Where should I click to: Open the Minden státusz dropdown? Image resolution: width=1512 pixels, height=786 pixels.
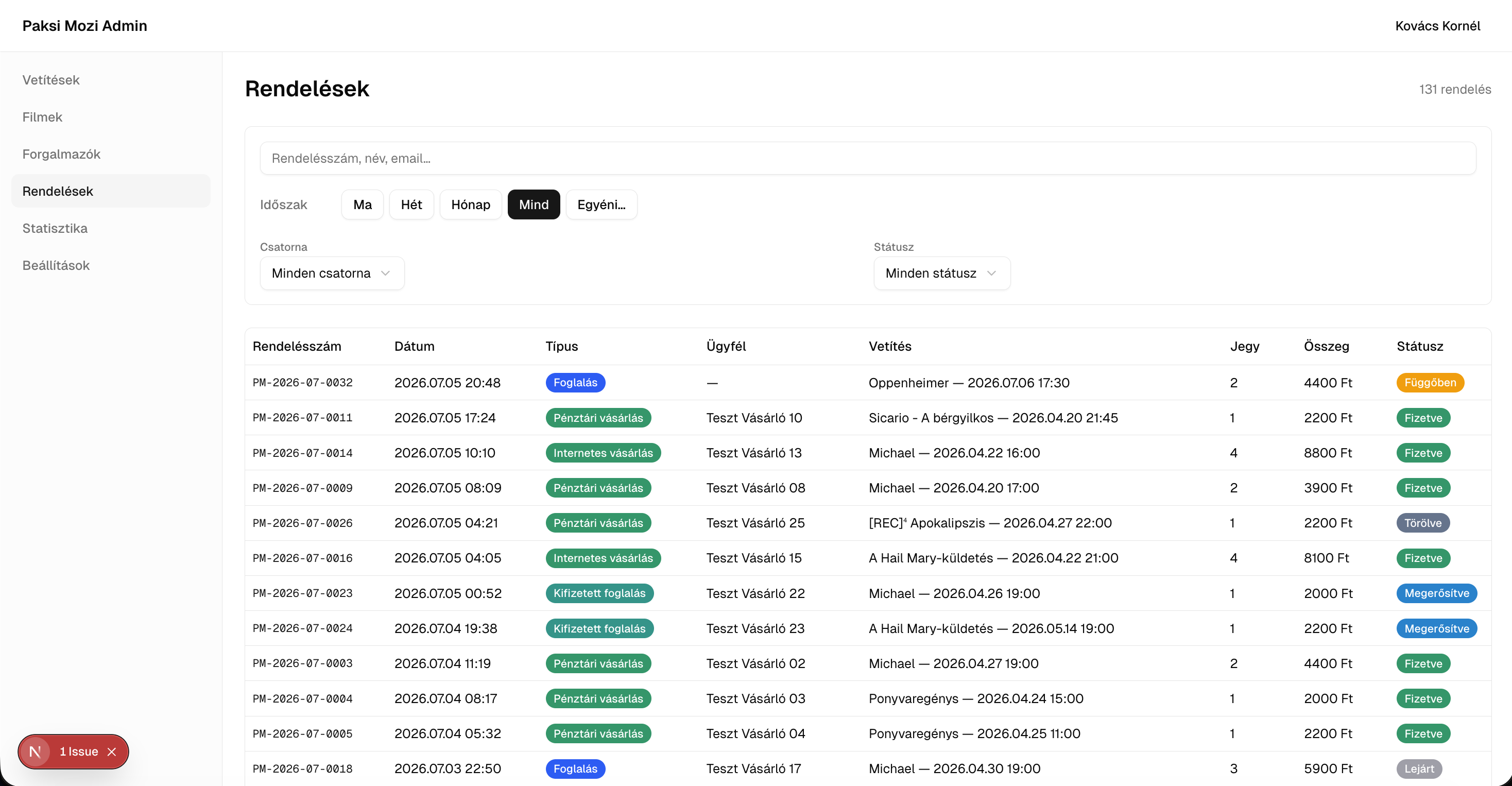pyautogui.click(x=941, y=273)
